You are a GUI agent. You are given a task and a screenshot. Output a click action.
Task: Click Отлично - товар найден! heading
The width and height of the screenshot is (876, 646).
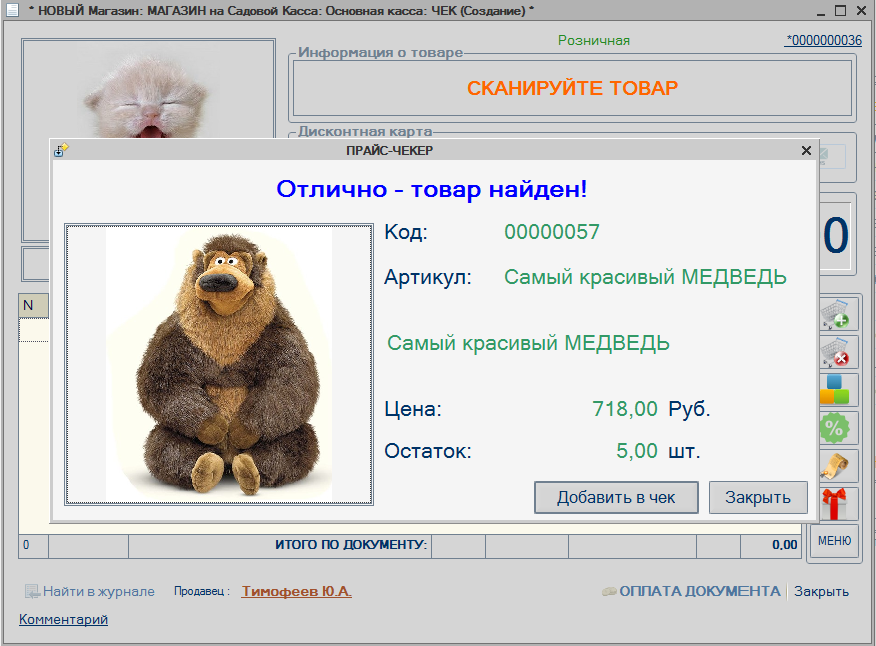pos(431,189)
